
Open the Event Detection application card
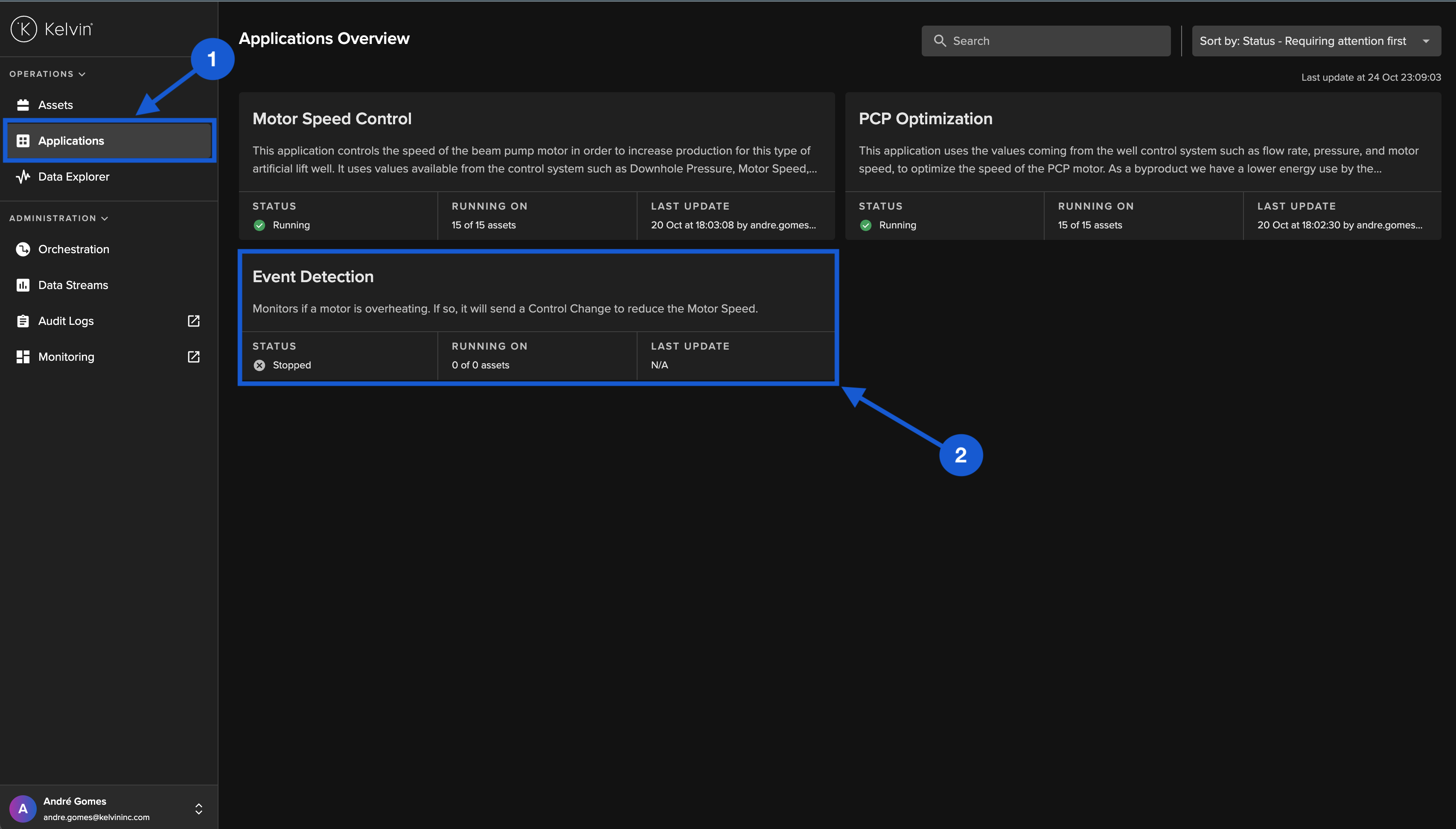[537, 292]
